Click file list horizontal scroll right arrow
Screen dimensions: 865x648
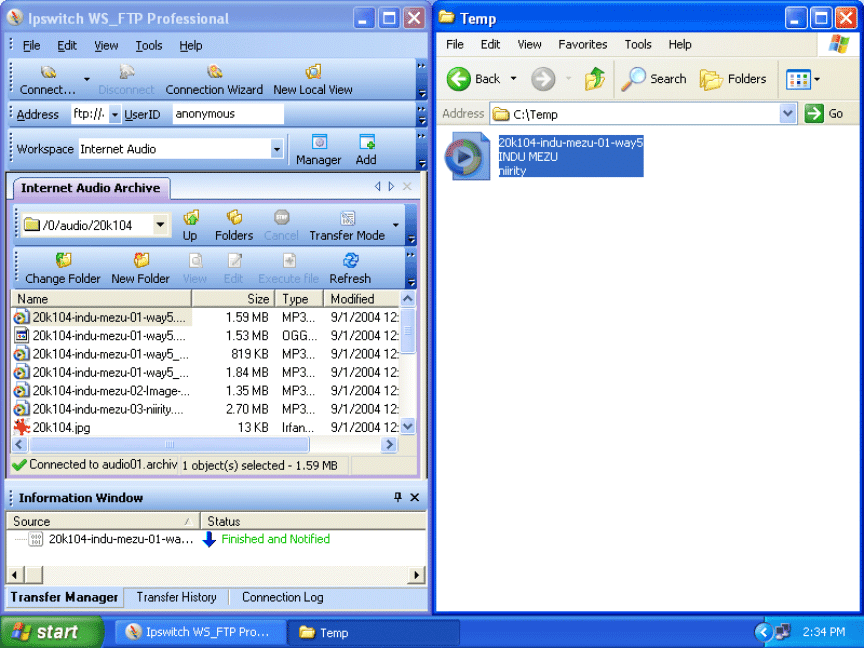click(389, 445)
